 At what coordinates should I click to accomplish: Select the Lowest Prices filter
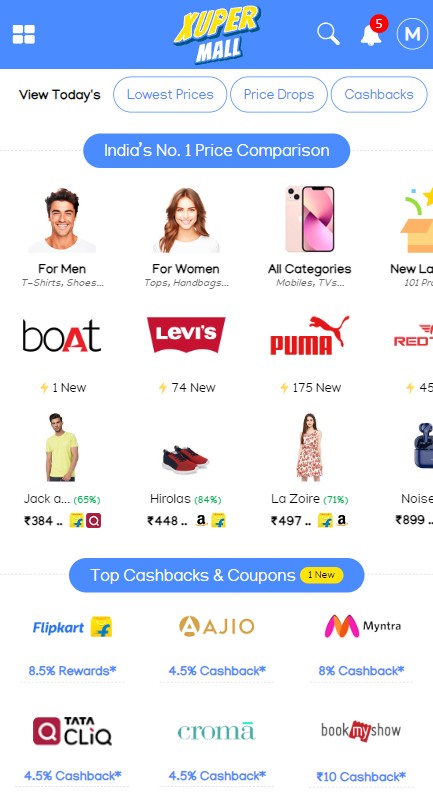coord(170,94)
